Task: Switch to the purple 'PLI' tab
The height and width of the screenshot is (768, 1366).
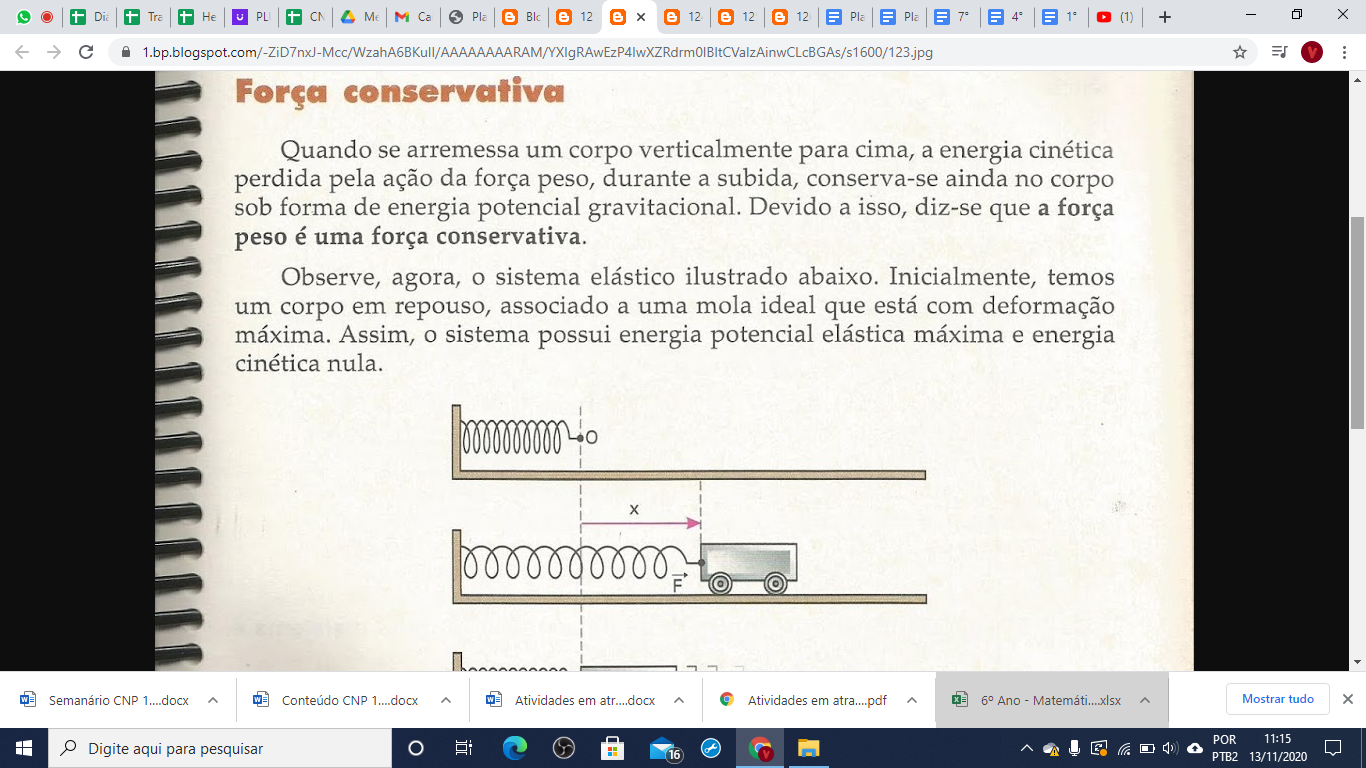Action: [x=252, y=17]
